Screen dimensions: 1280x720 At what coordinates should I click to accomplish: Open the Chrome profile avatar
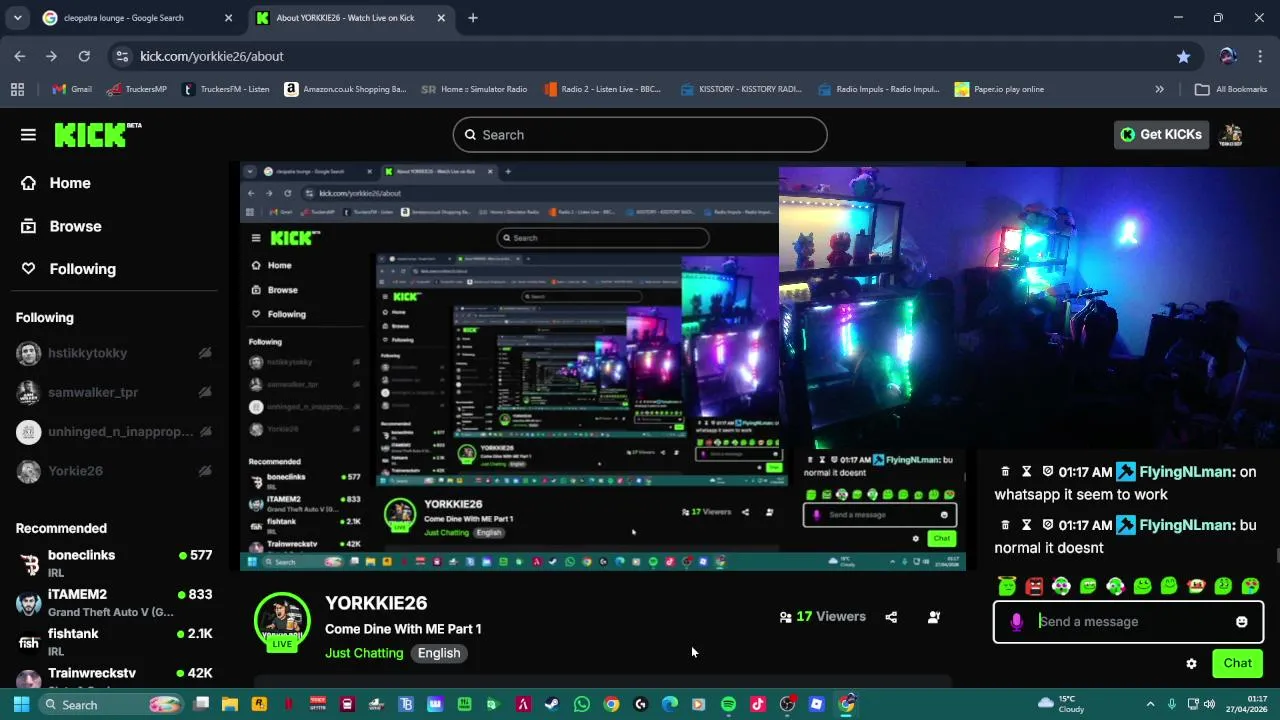pos(1228,56)
